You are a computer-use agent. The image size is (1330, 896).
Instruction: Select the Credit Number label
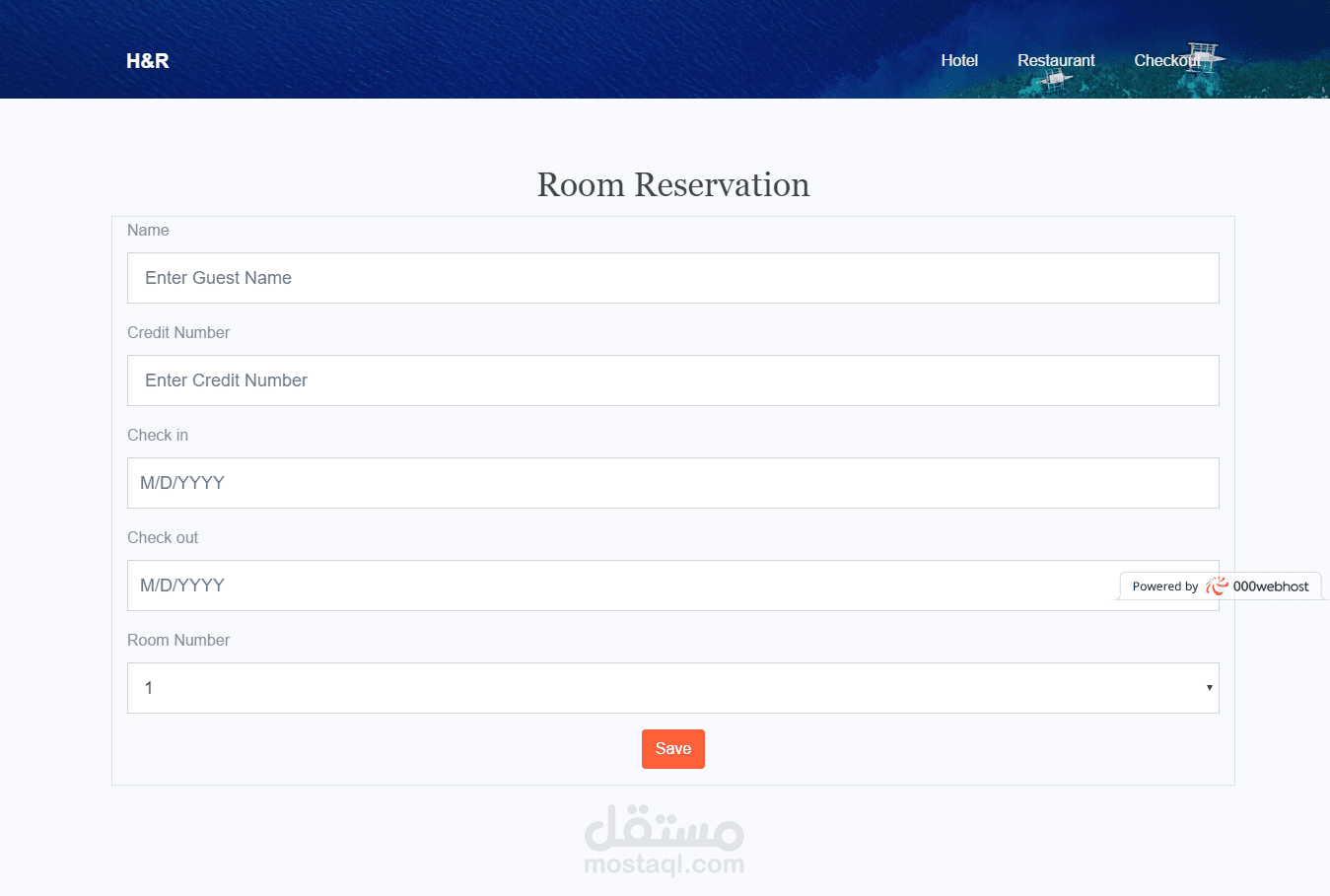coord(178,332)
